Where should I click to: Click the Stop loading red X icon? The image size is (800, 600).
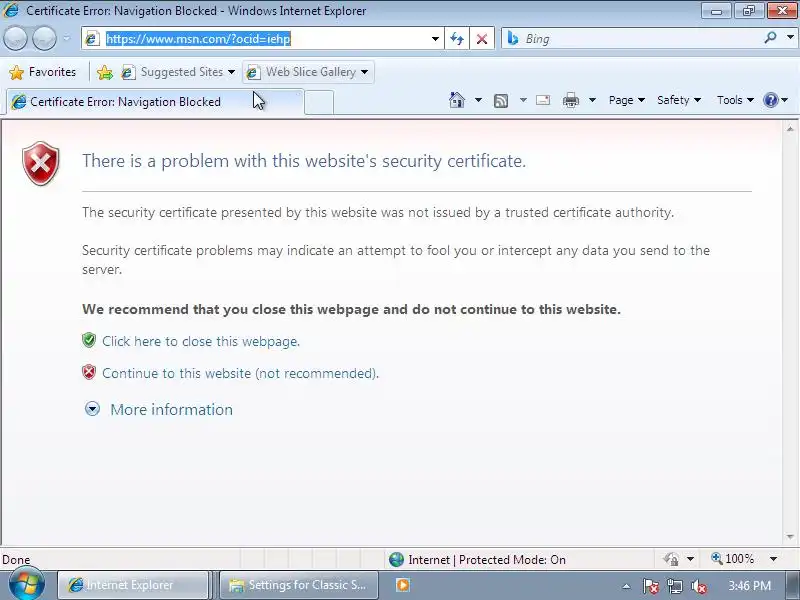click(482, 39)
